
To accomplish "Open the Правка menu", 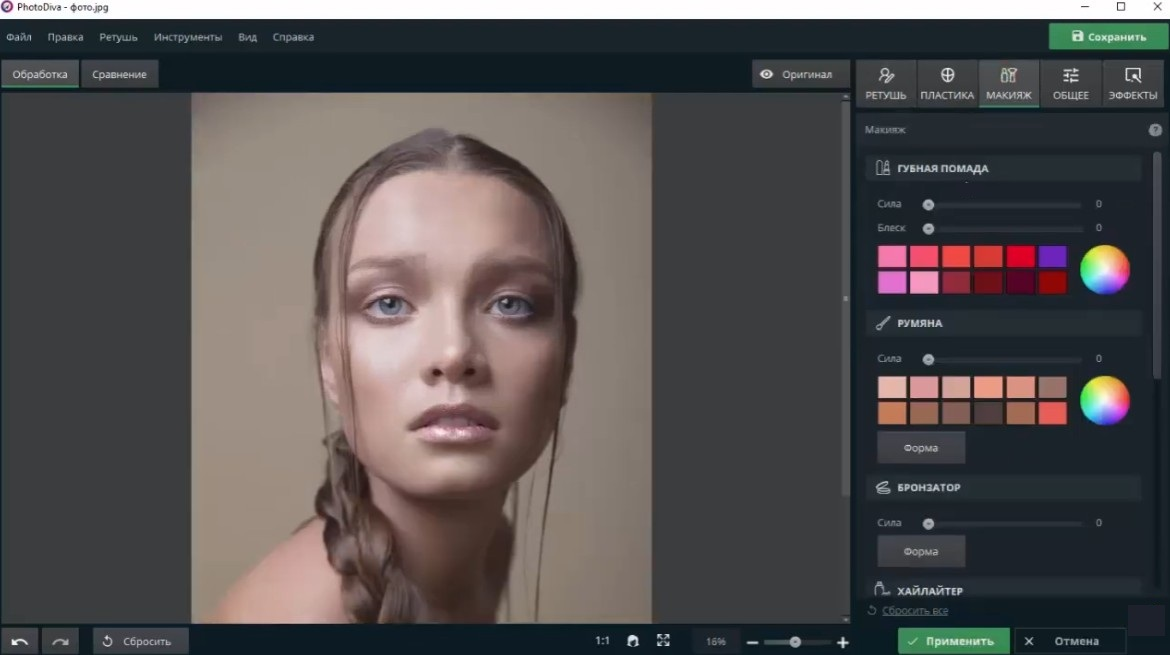I will pos(66,37).
